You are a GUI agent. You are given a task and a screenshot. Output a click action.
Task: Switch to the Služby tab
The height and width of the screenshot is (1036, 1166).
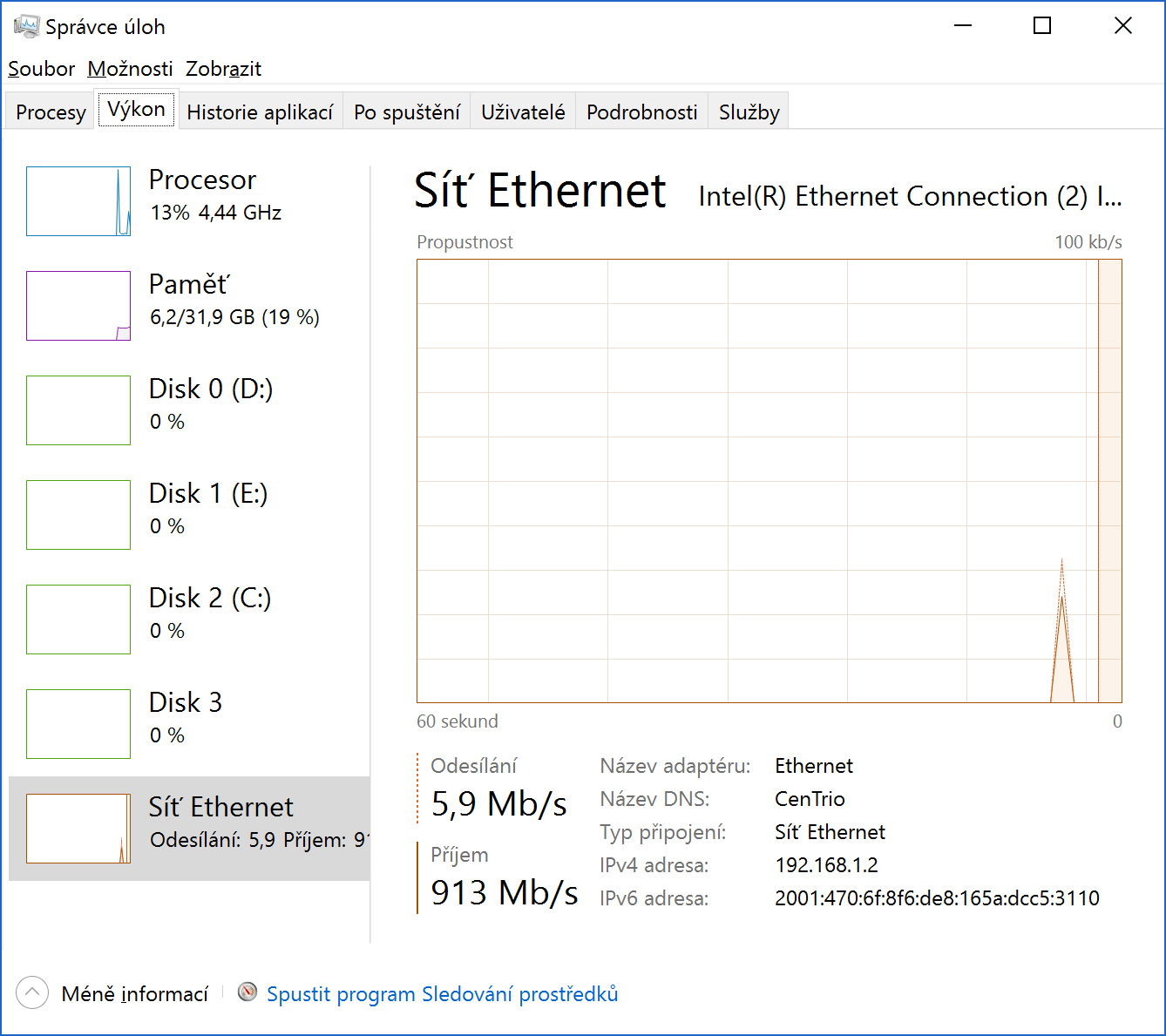coord(749,112)
